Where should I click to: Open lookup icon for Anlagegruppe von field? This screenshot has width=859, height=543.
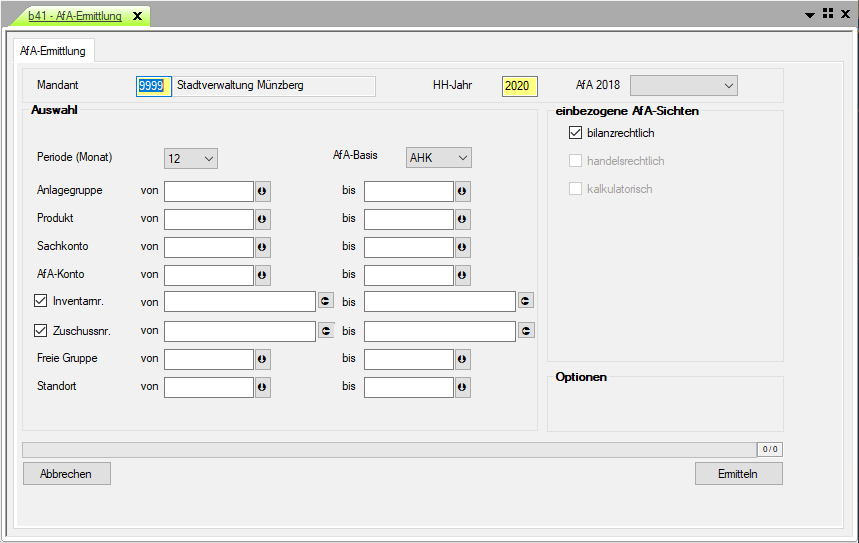tap(262, 191)
